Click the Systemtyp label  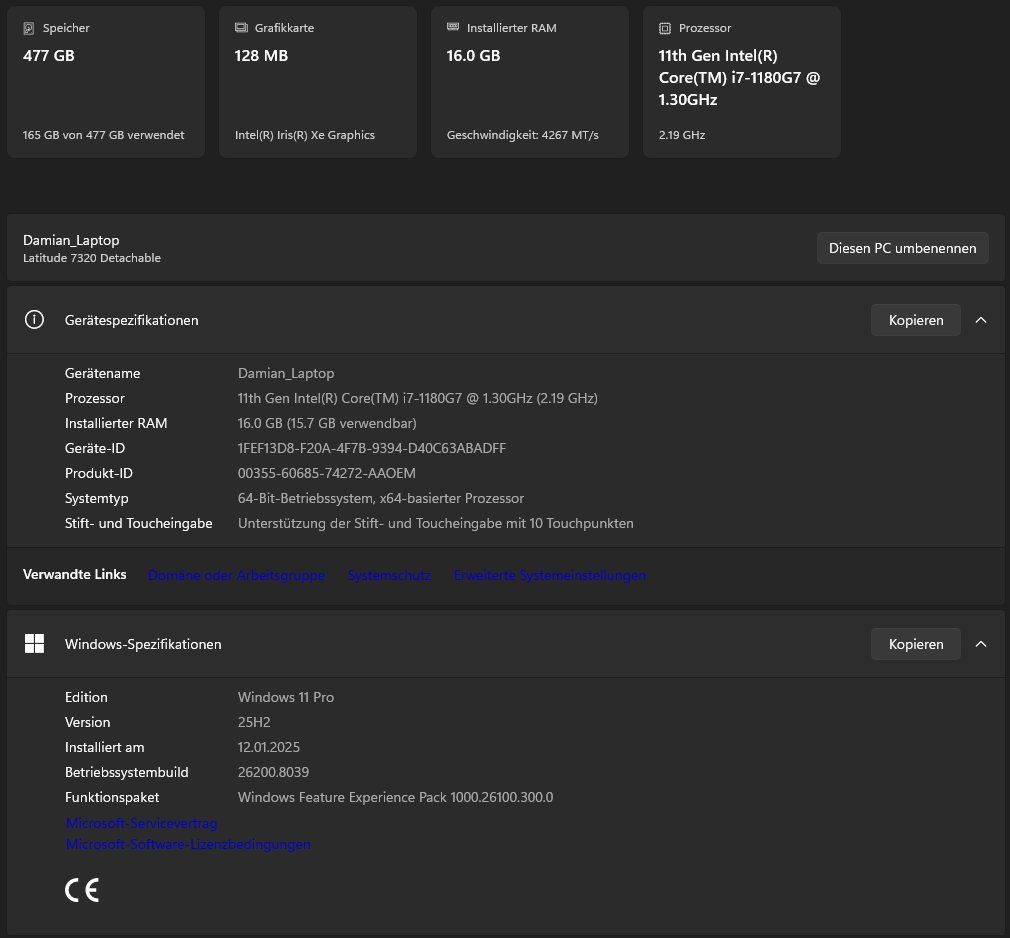tap(97, 498)
